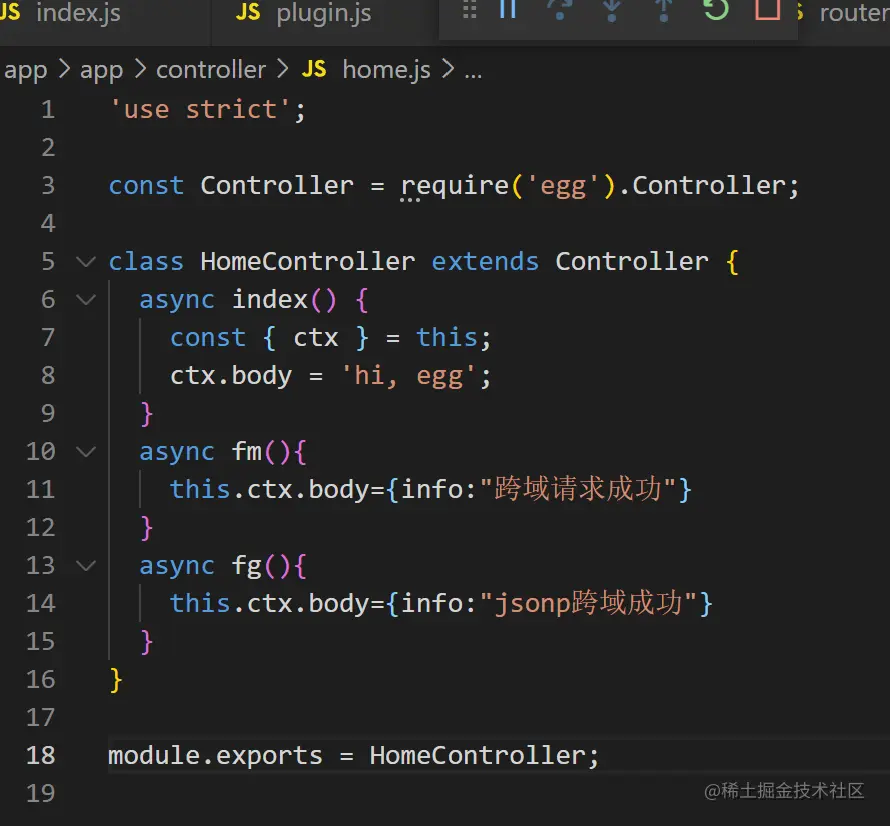Click the debug Step Over icon
The width and height of the screenshot is (890, 826).
point(560,10)
